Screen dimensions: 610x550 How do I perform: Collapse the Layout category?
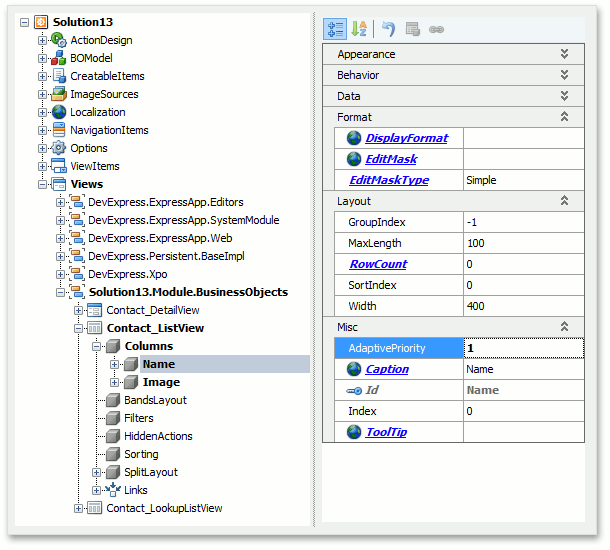pyautogui.click(x=564, y=201)
